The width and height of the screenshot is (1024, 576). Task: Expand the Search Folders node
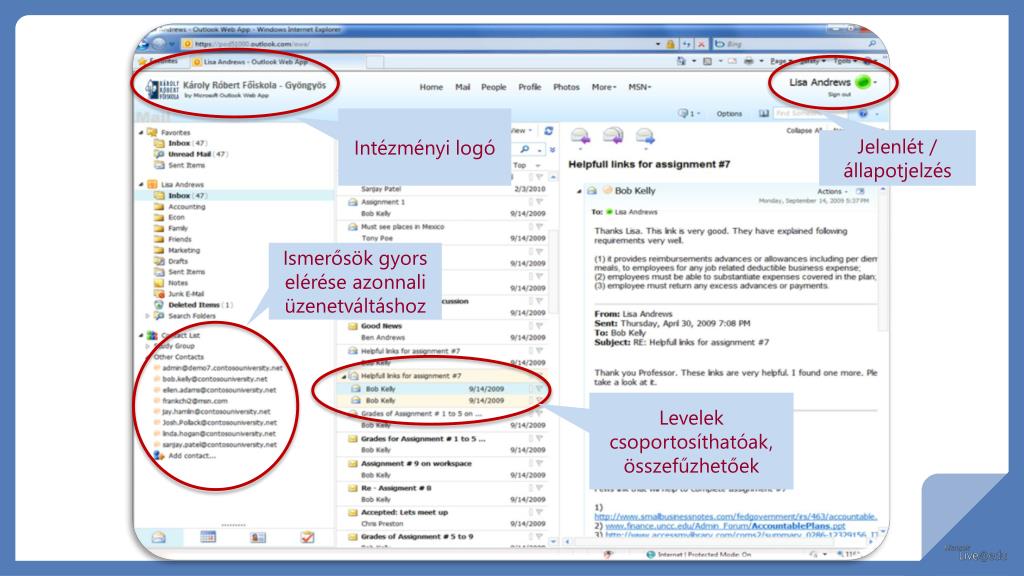click(147, 316)
